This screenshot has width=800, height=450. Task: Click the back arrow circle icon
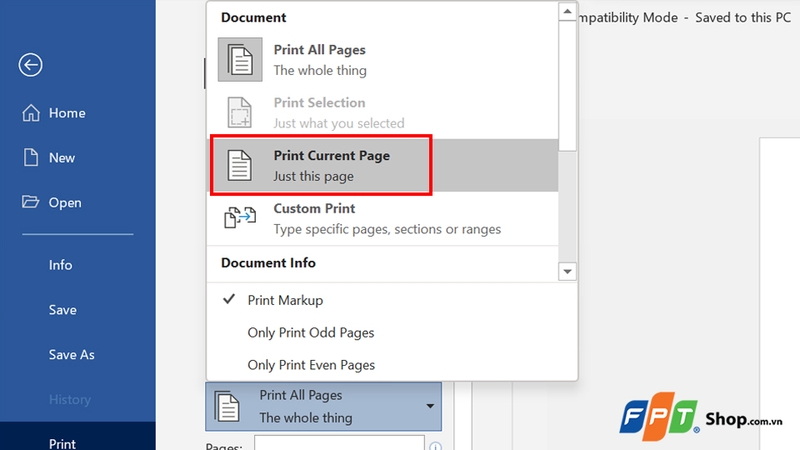(x=31, y=65)
